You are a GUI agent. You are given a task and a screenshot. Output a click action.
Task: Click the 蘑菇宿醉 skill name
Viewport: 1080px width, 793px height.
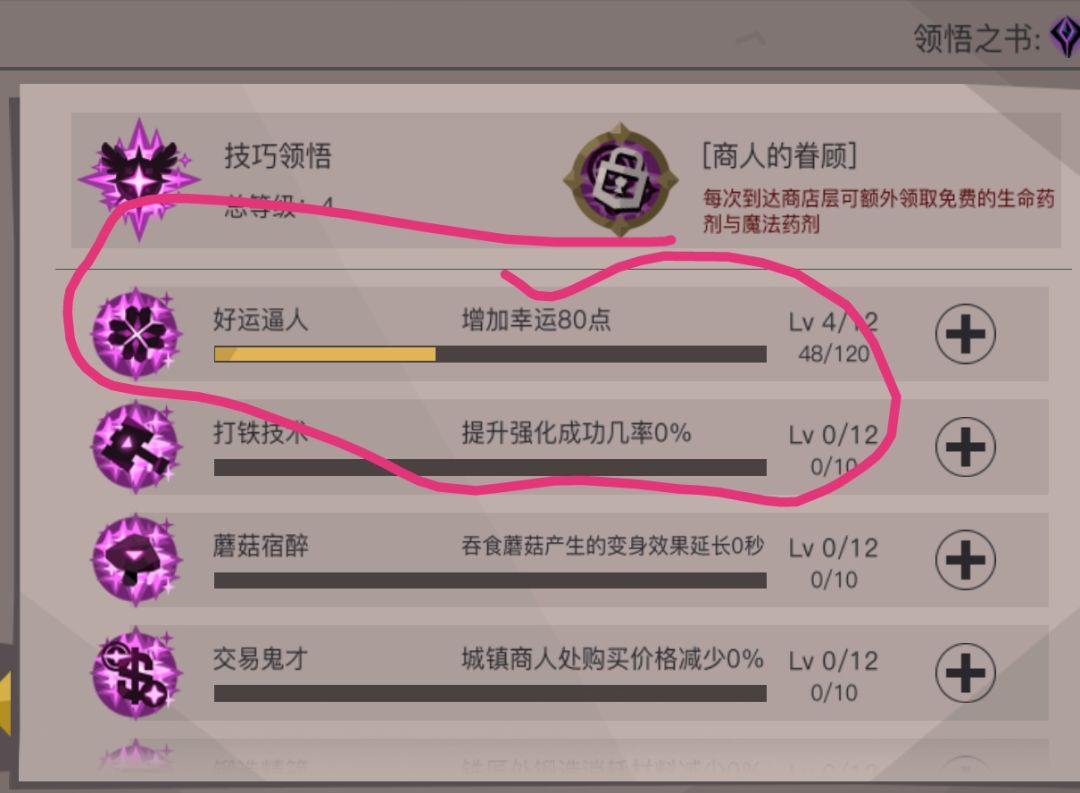tap(260, 546)
